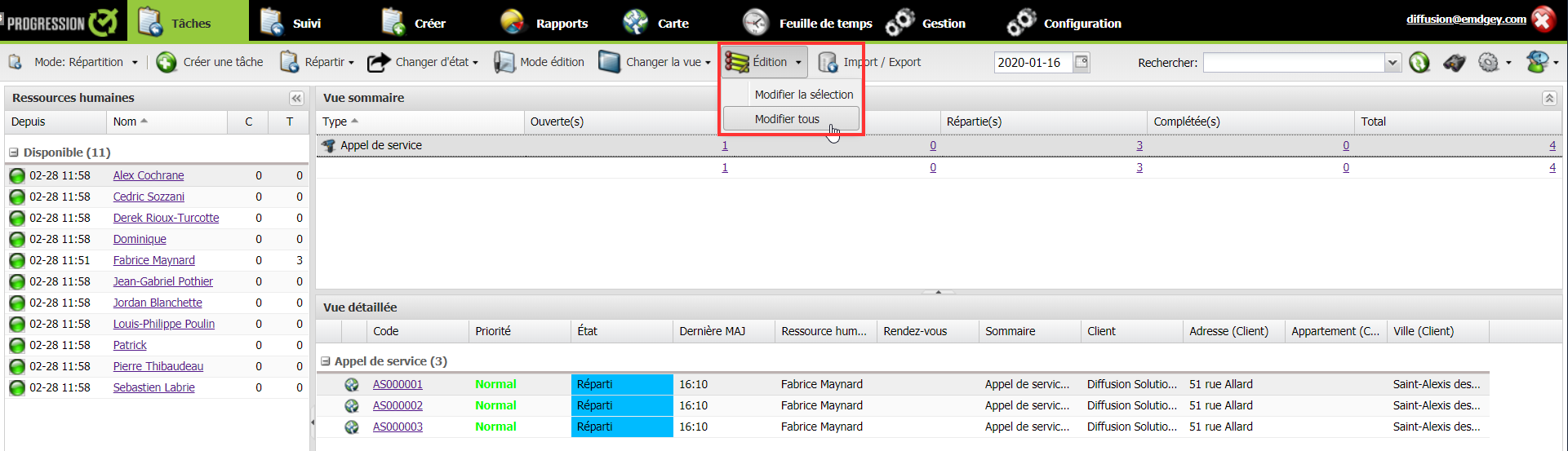
Task: Collapse the Appel de service (3) group
Action: tap(326, 361)
